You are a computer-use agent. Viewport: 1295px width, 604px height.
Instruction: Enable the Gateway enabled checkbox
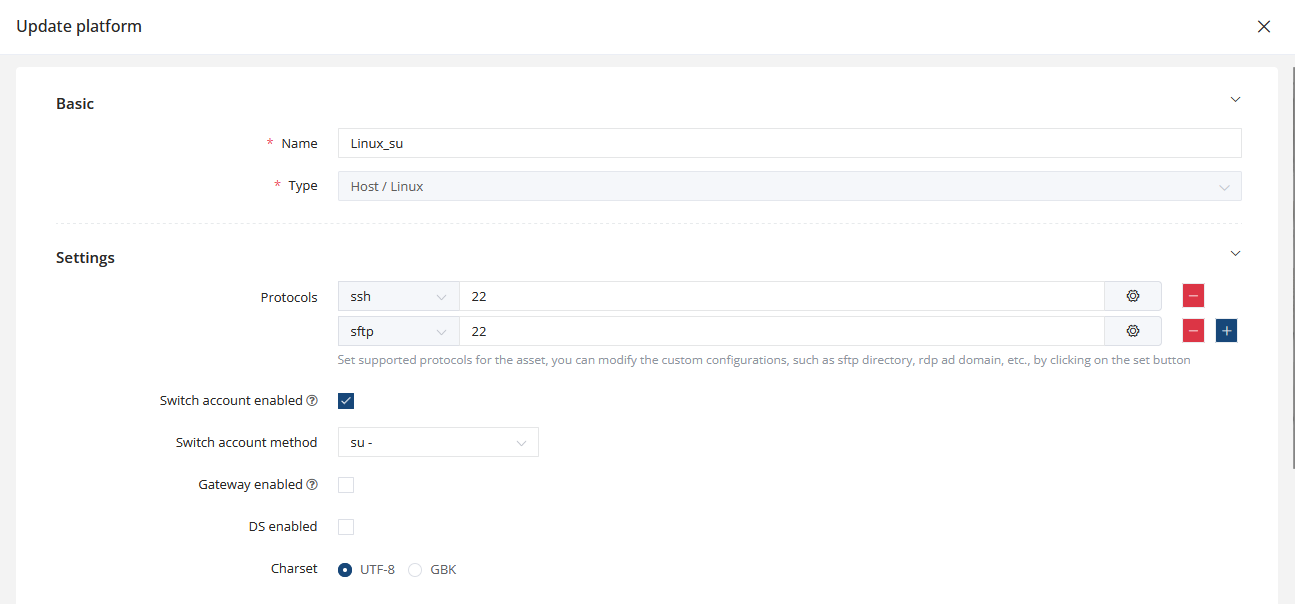click(346, 485)
